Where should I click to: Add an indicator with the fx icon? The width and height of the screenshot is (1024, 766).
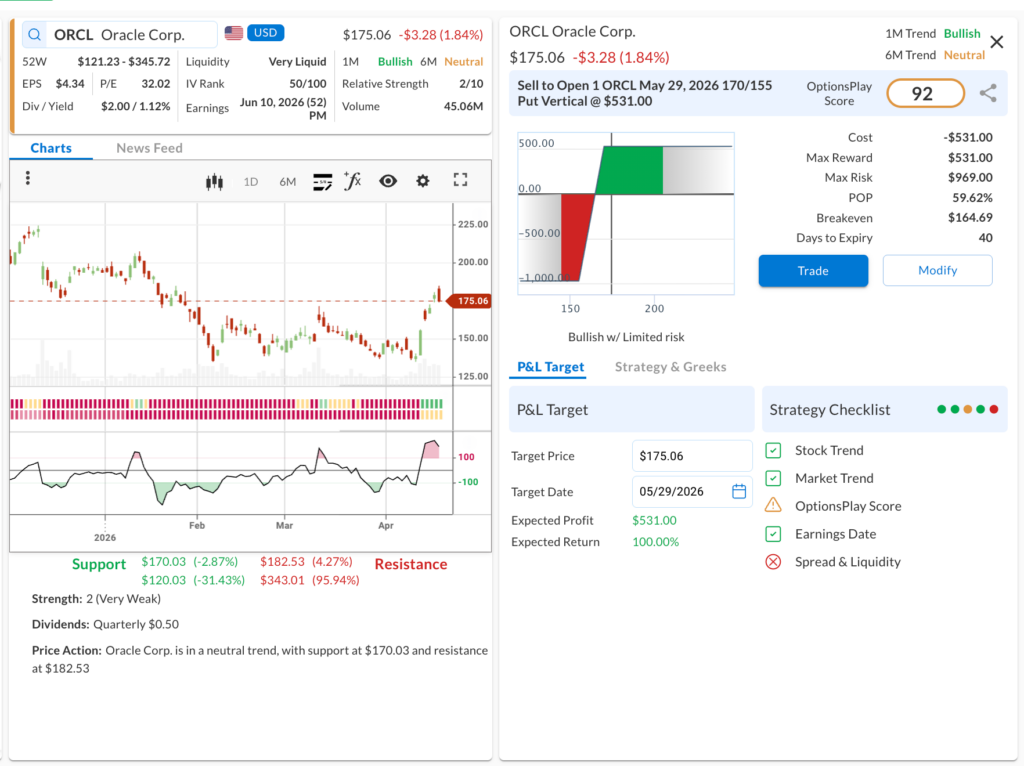tap(352, 181)
